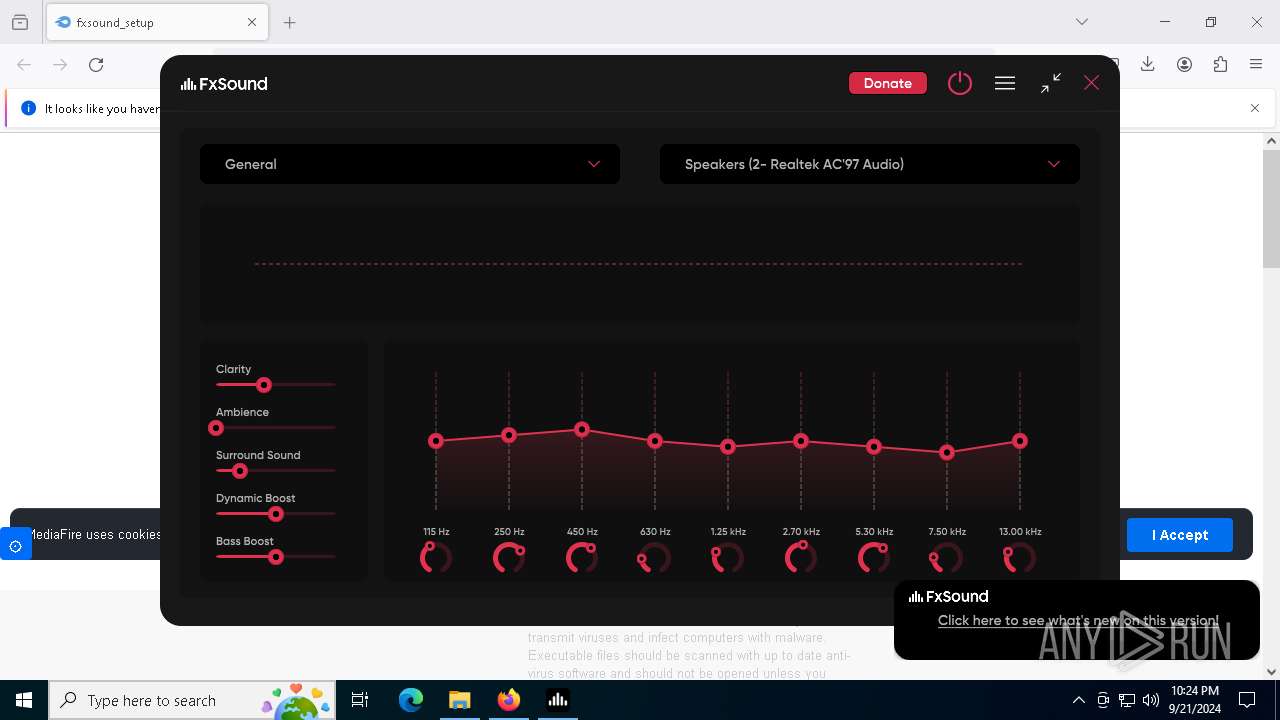The image size is (1280, 720).
Task: Toggle the FxSound power button
Action: click(959, 83)
